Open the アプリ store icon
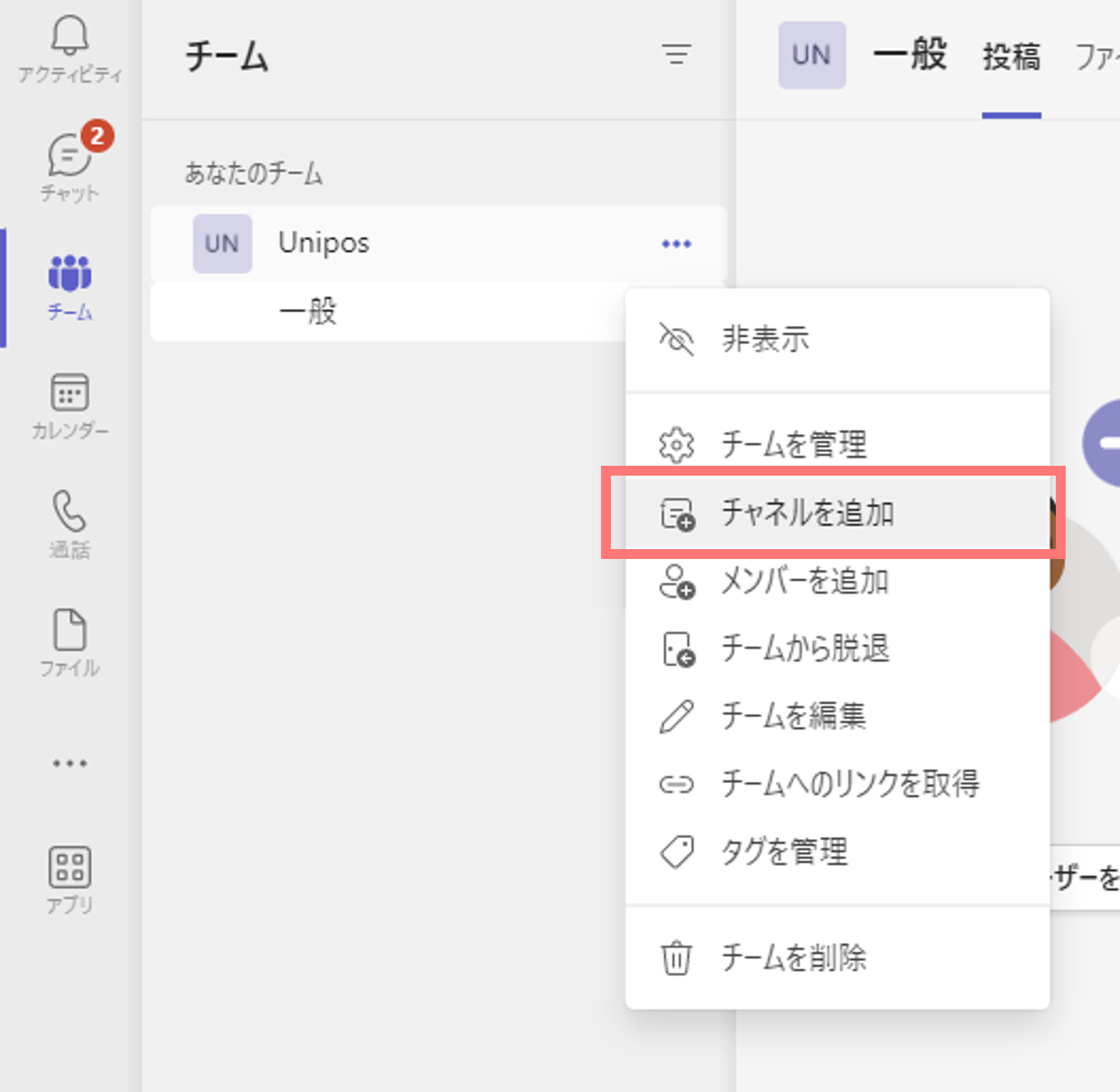1120x1092 pixels. coord(69,879)
